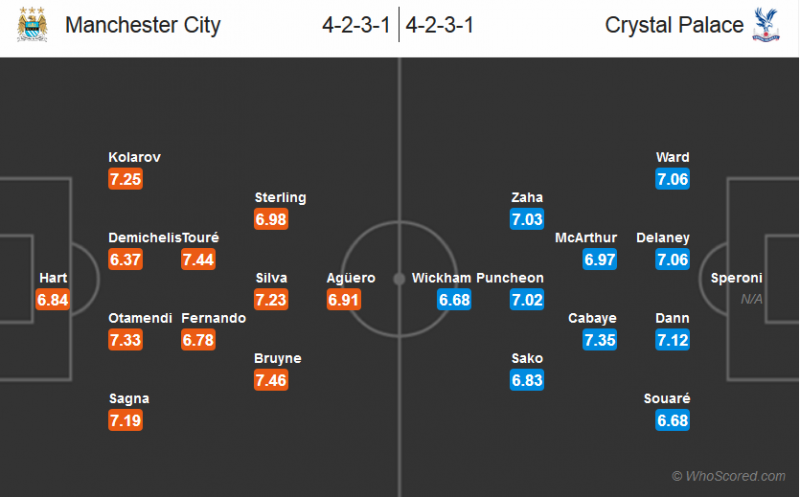The width and height of the screenshot is (800, 497).
Task: Click Crystal Palace's 4-2-3-1 formation label
Action: [440, 25]
